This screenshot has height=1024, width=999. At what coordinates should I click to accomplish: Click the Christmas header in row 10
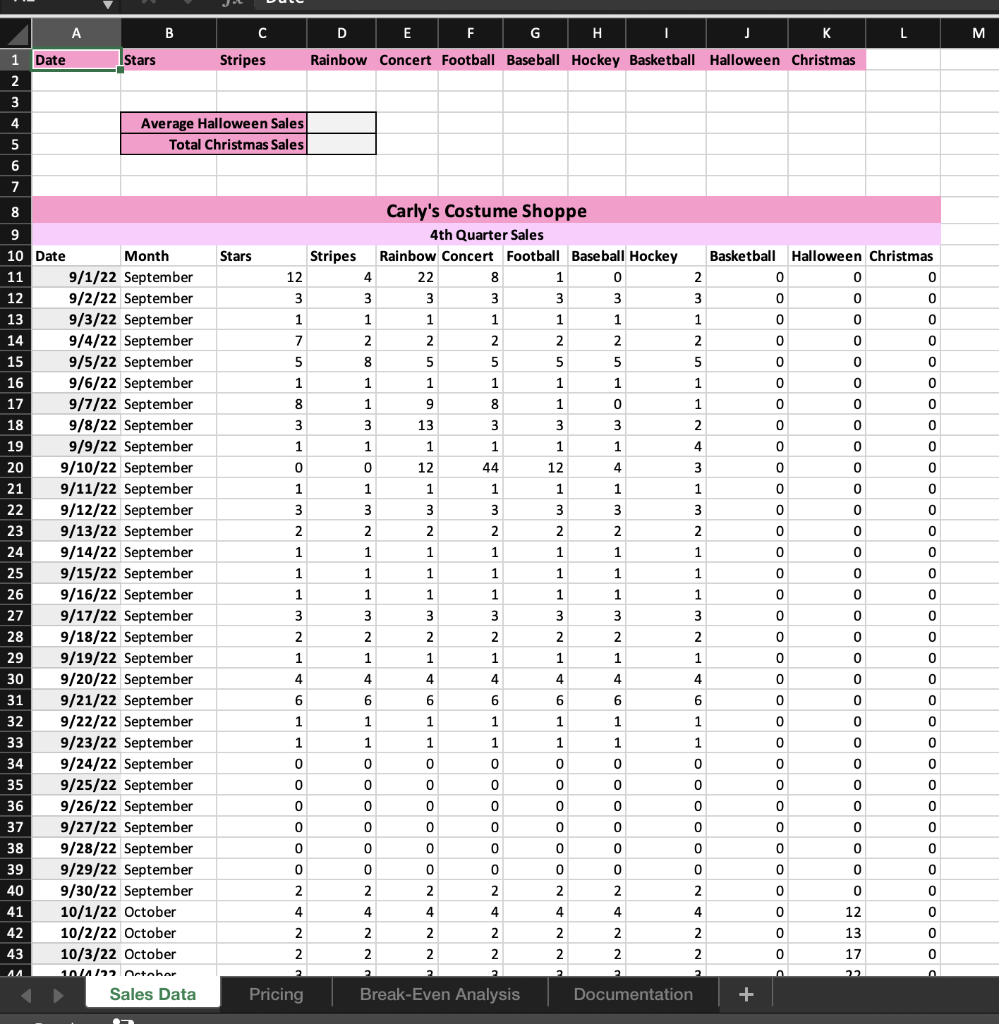pyautogui.click(x=903, y=256)
